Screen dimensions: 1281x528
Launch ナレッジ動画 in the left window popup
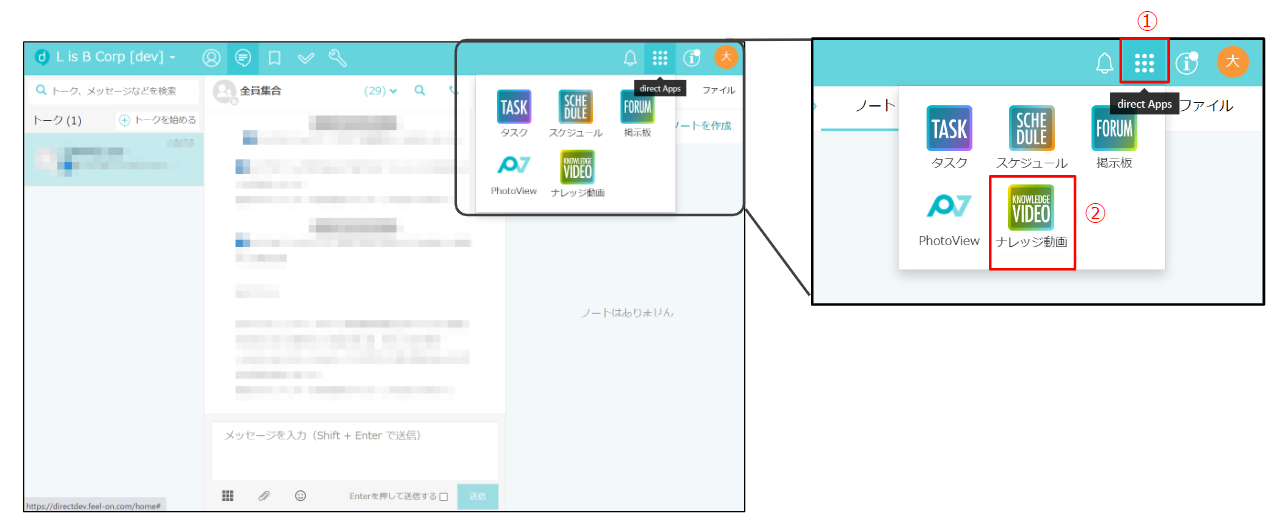click(x=577, y=174)
